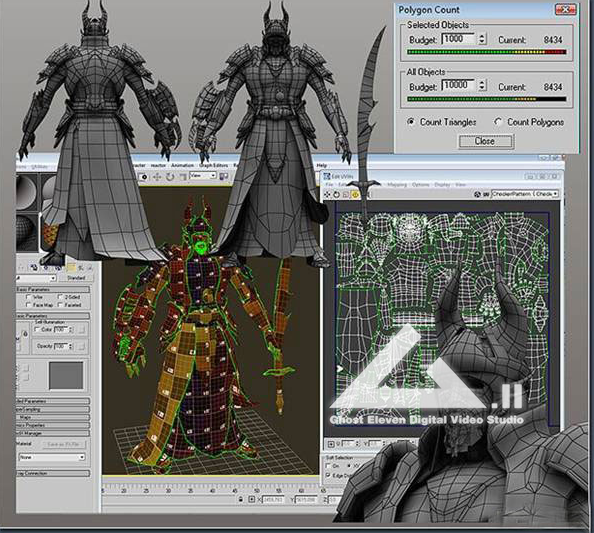Click the Save as FX File button

(63, 444)
